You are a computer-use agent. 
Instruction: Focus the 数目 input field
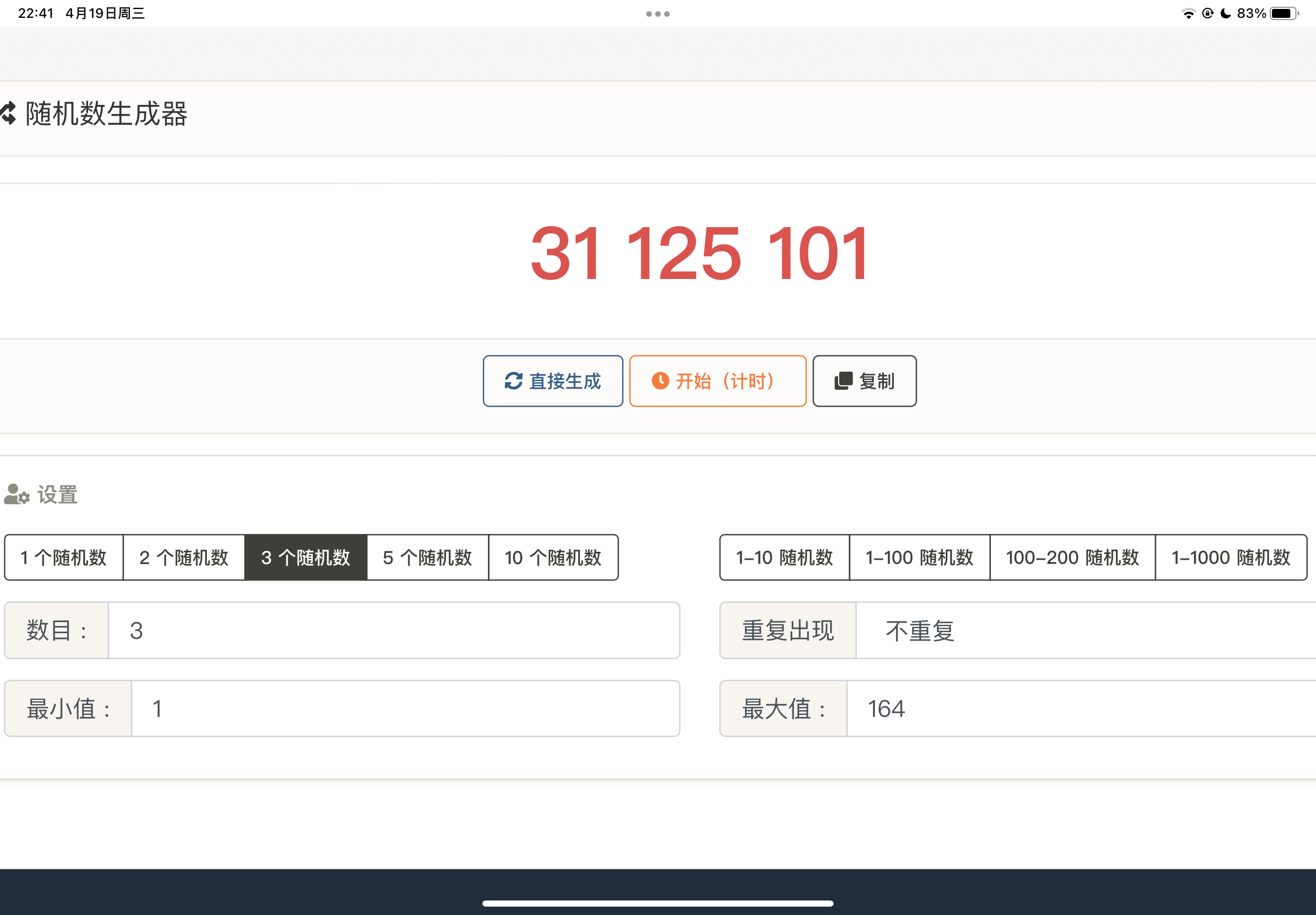click(394, 630)
